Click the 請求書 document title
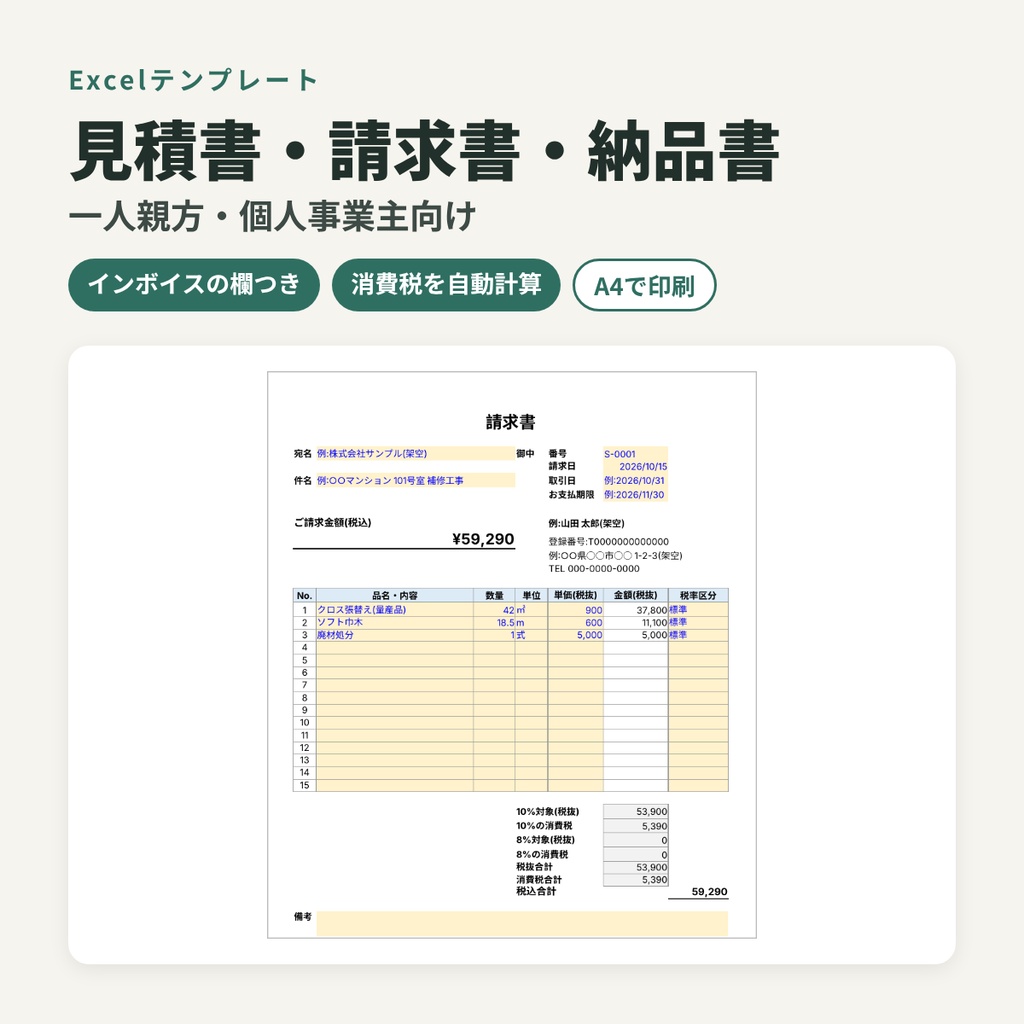The image size is (1024, 1024). [x=511, y=422]
